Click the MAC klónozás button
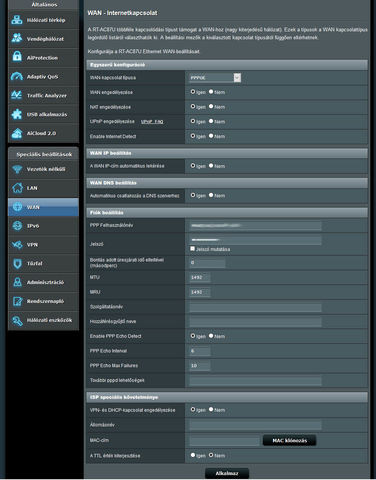The width and height of the screenshot is (376, 480). 289,441
